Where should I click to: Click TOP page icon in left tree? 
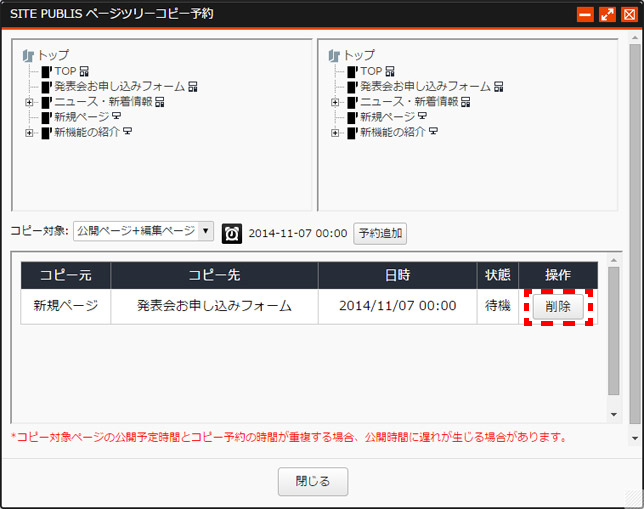point(46,72)
